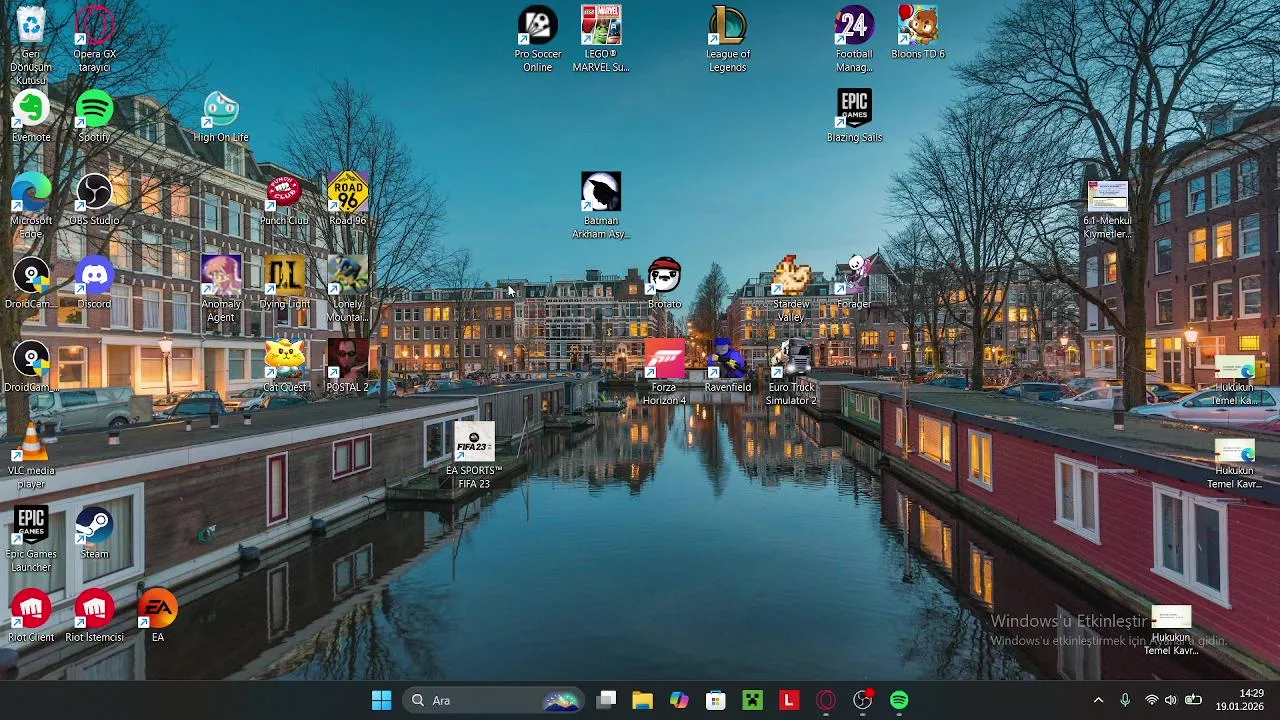Select Cat Quest game icon
Image resolution: width=1280 pixels, height=720 pixels.
pos(284,365)
